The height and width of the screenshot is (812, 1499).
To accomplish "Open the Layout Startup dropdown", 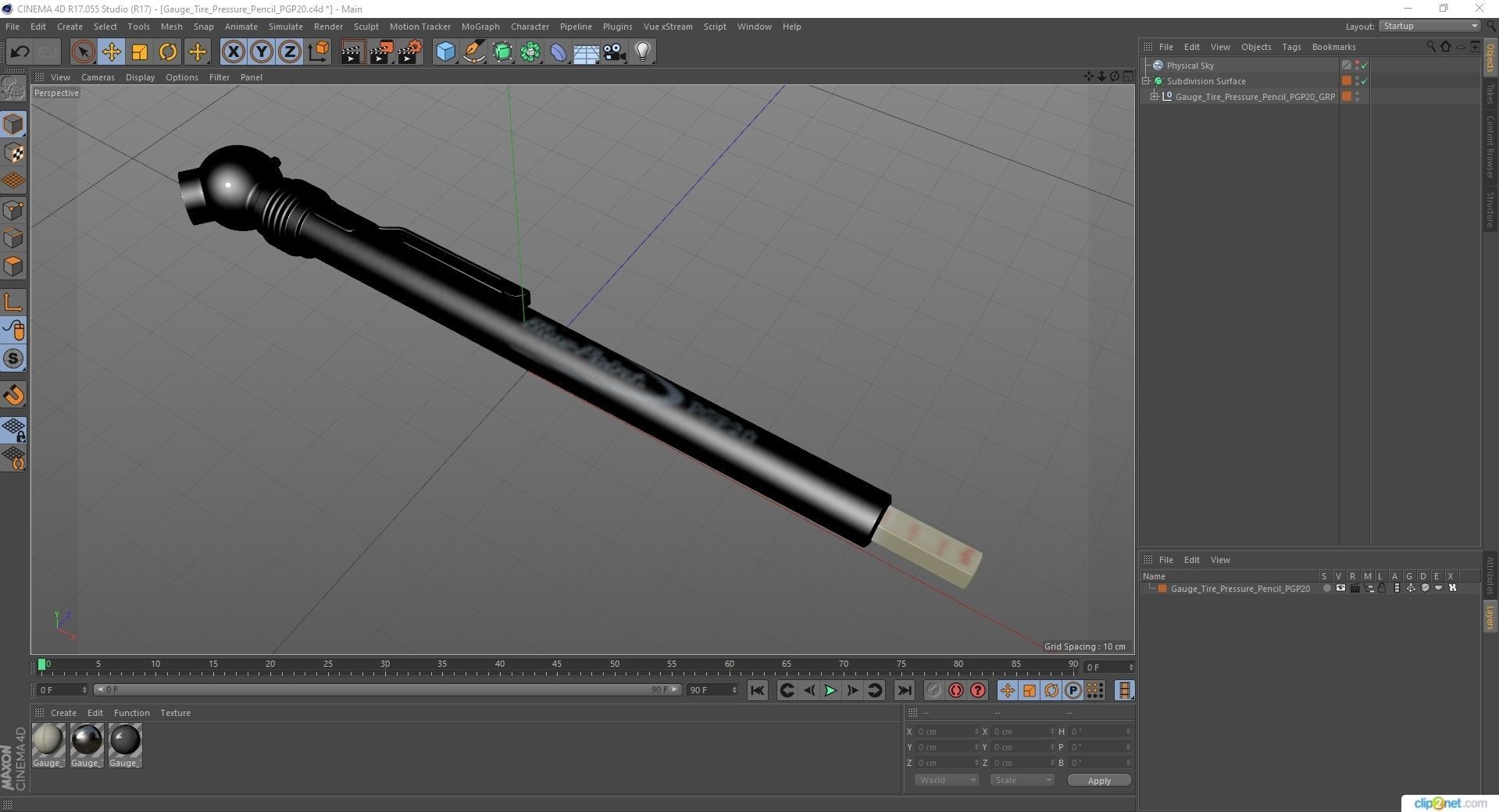I will coord(1429,26).
